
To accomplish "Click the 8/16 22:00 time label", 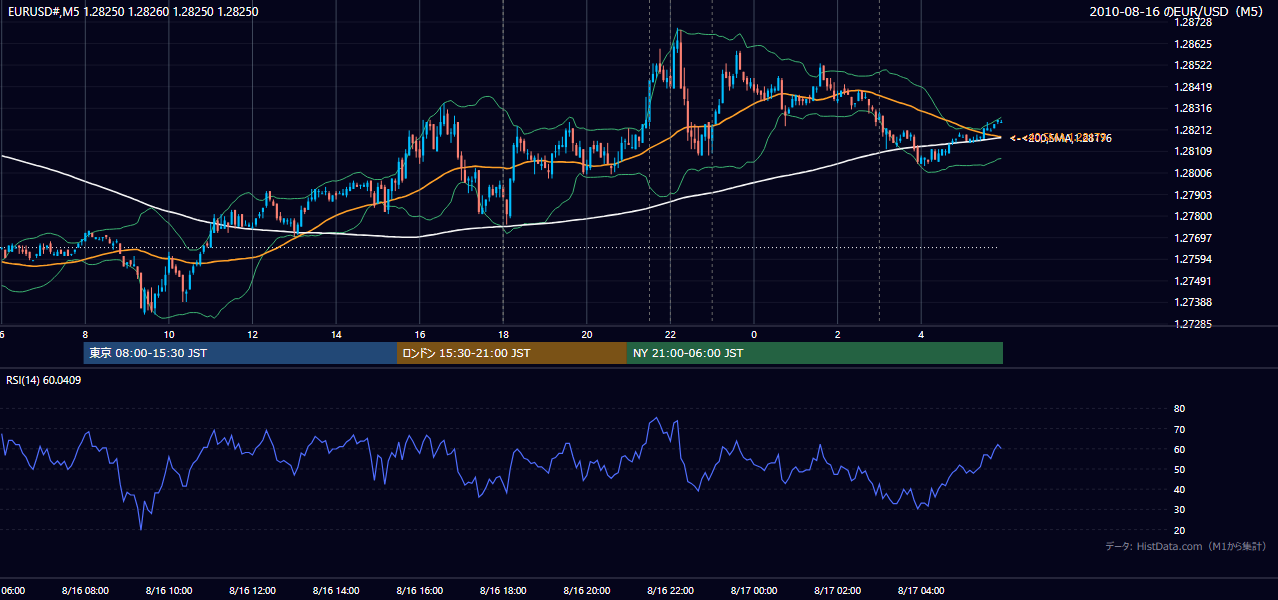I will click(x=670, y=590).
